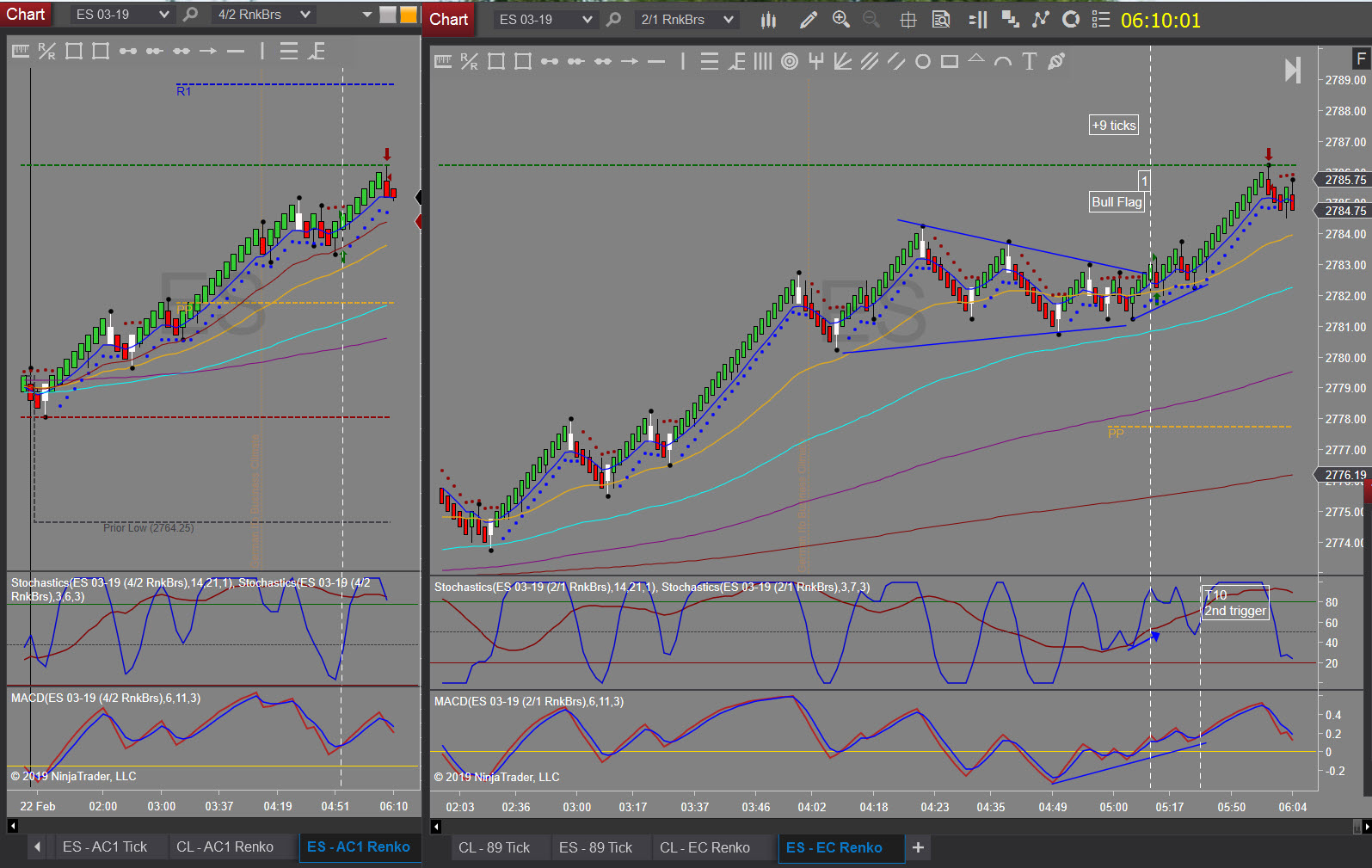This screenshot has height=868, width=1372.
Task: Switch to the ES - AC1 Tick tab
Action: pyautogui.click(x=105, y=847)
